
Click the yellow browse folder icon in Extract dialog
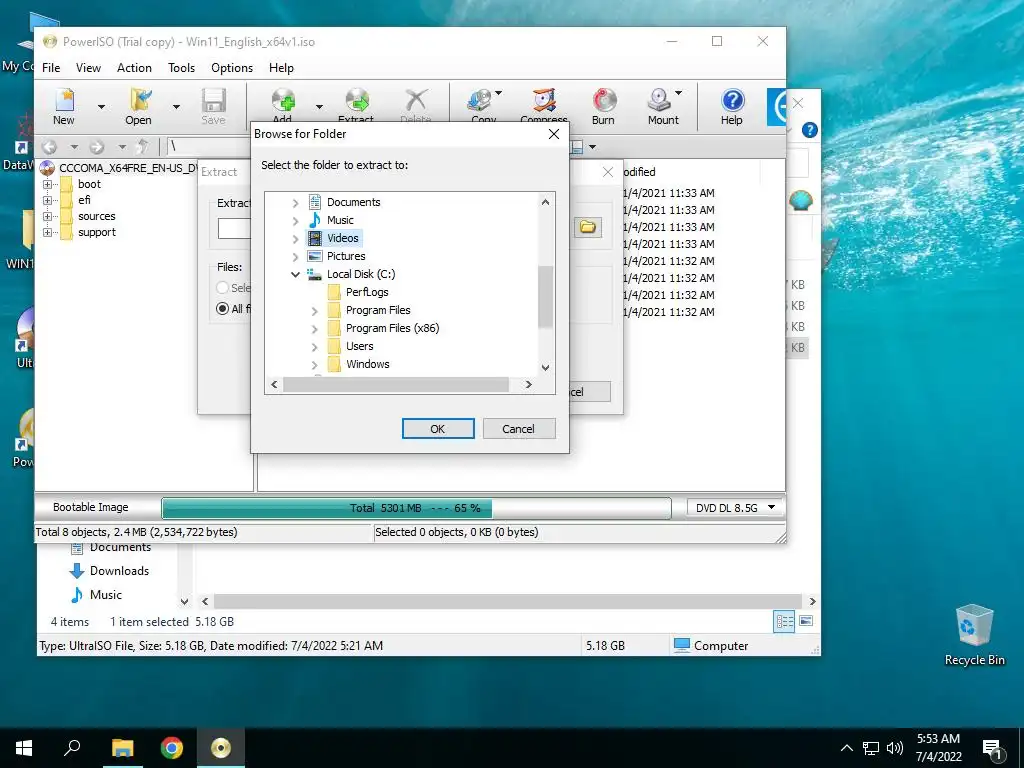[588, 227]
